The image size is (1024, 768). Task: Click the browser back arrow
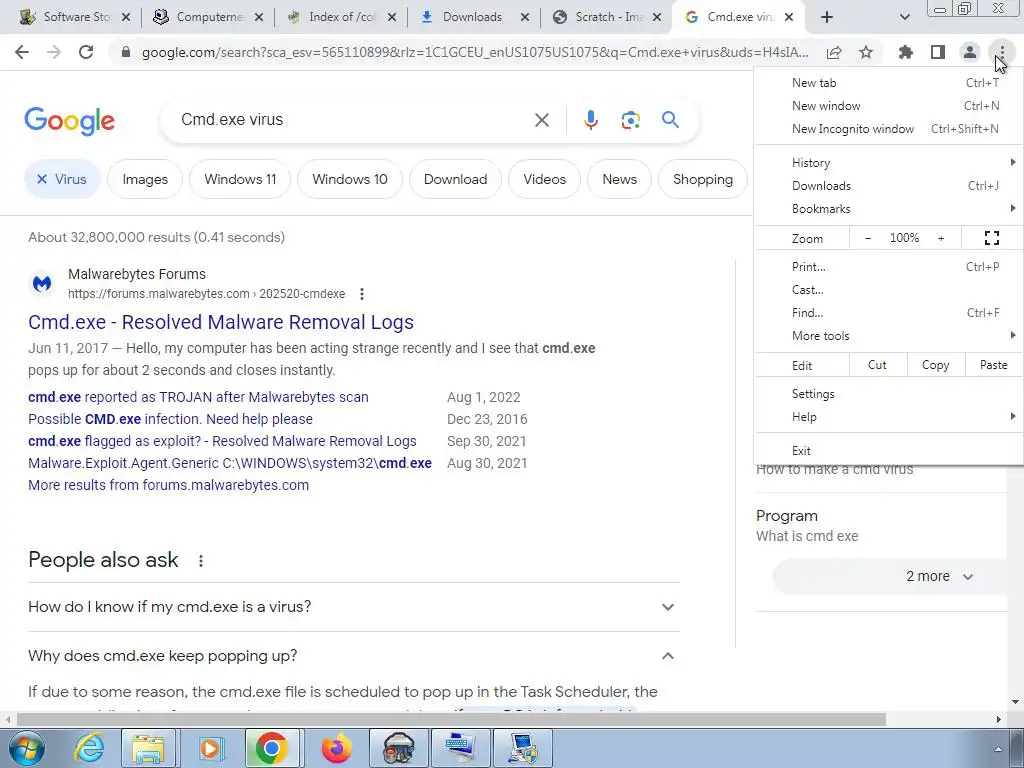click(22, 52)
